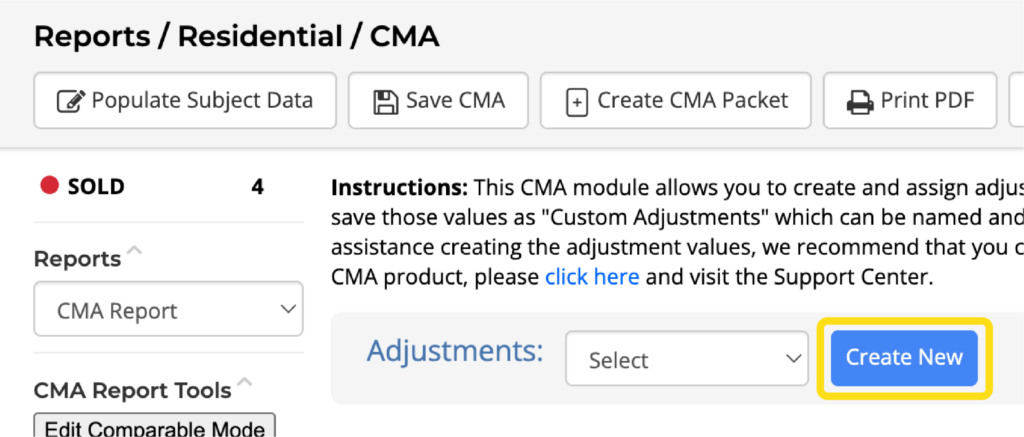Click the Save CMA floppy disk icon
Viewport: 1024px width, 437px height.
[385, 102]
